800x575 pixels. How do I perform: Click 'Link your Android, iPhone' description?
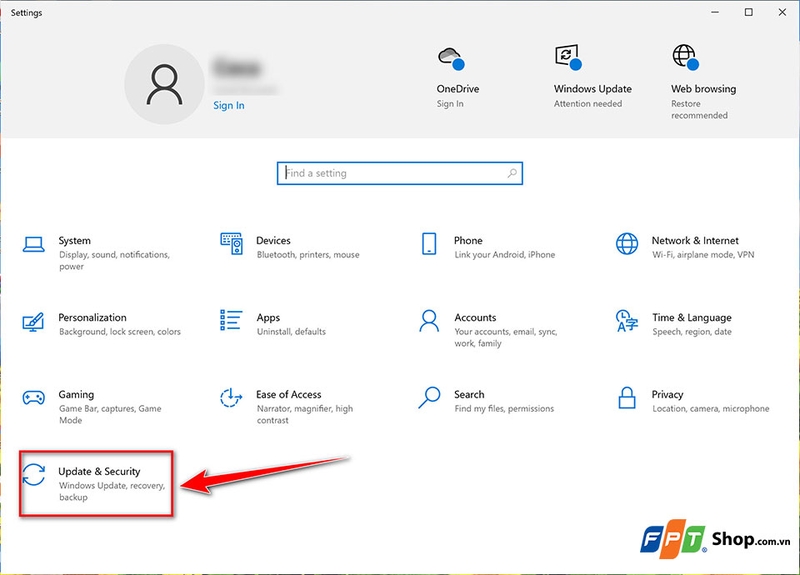(x=505, y=255)
